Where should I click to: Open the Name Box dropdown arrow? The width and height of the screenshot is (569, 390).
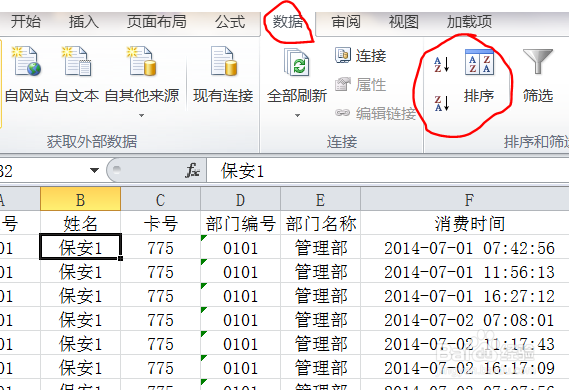(x=94, y=170)
